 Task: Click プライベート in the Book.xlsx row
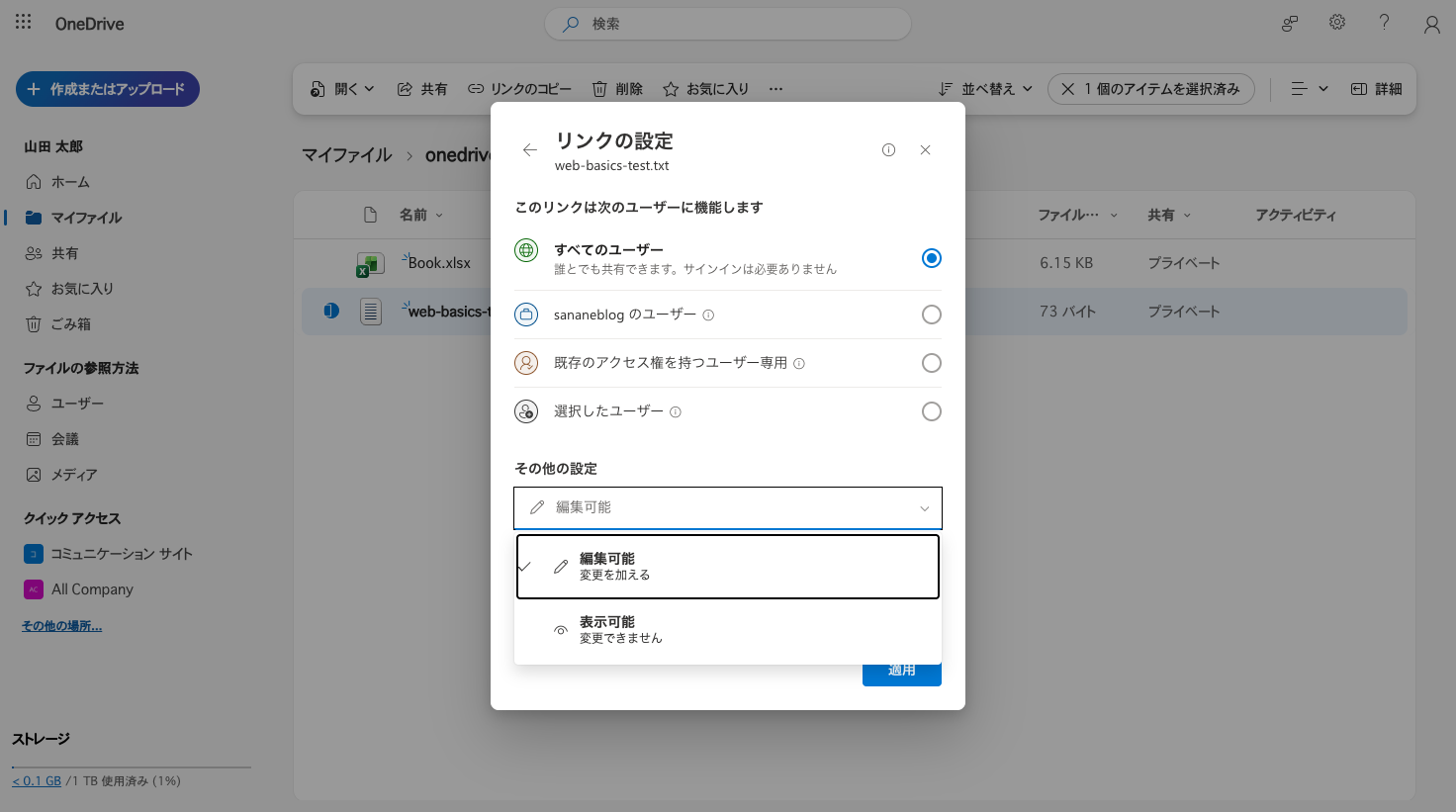coord(1184,263)
